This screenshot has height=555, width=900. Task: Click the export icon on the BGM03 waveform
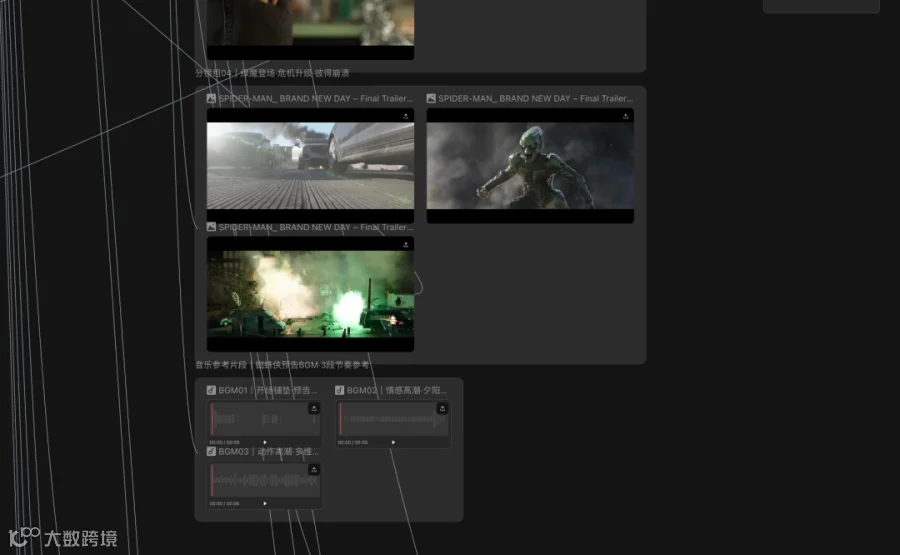coord(314,469)
